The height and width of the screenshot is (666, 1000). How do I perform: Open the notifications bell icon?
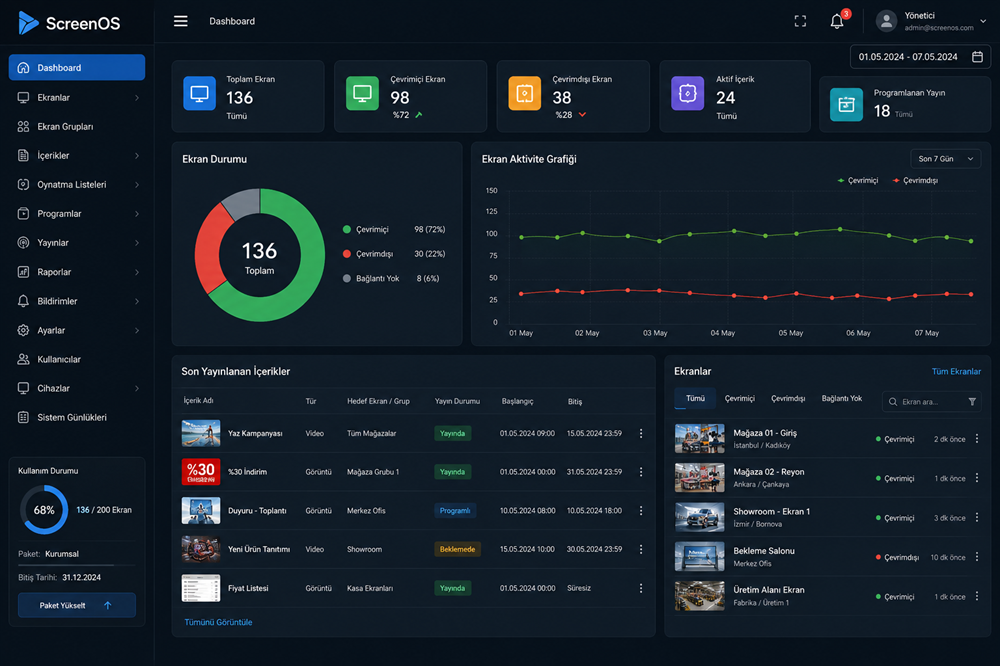(837, 22)
